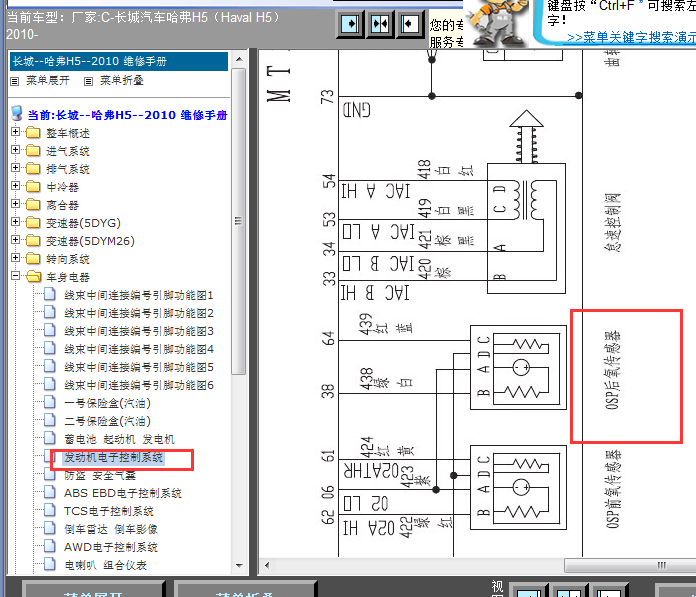Click the show-left-panel arrow icon

click(x=351, y=24)
